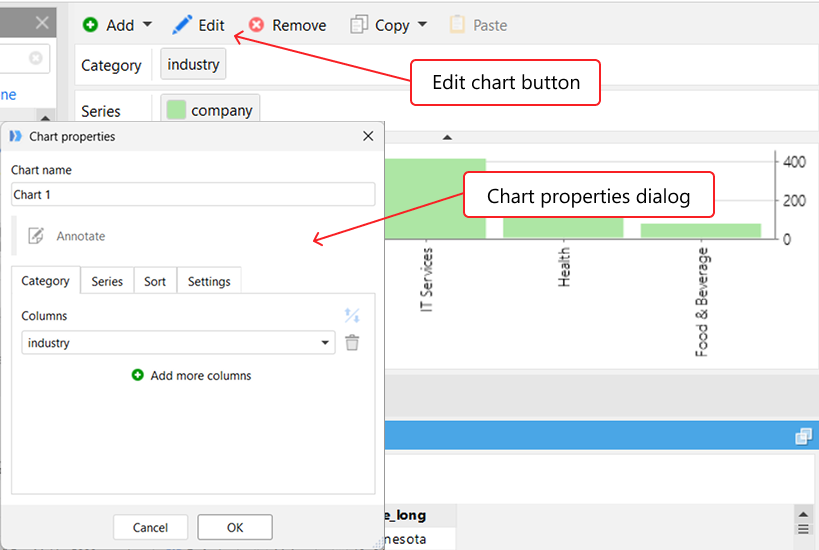This screenshot has width=819, height=550.
Task: Click the green company color swatch
Action: [176, 110]
